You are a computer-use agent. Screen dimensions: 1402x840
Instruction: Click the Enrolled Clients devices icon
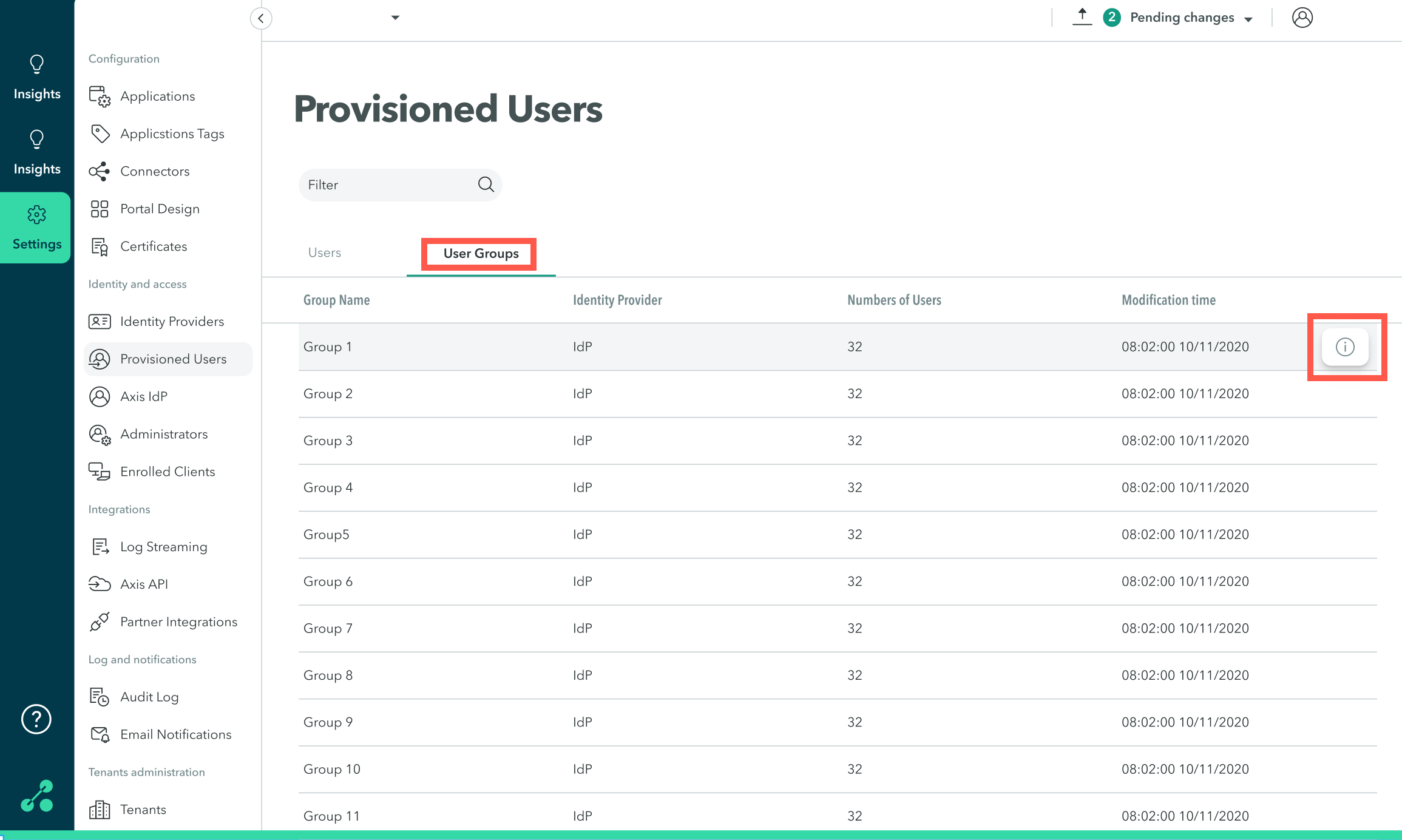100,472
